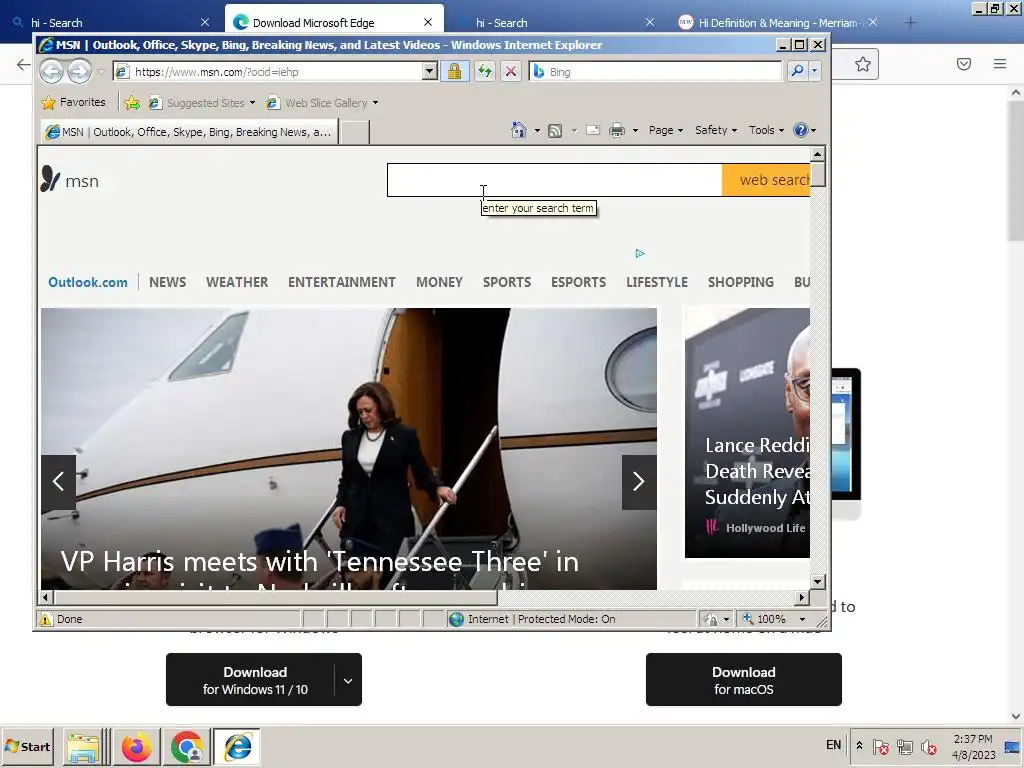Screen dimensions: 1024x768
Task: Expand recent pages dropdown next to Forward
Action: point(101,72)
